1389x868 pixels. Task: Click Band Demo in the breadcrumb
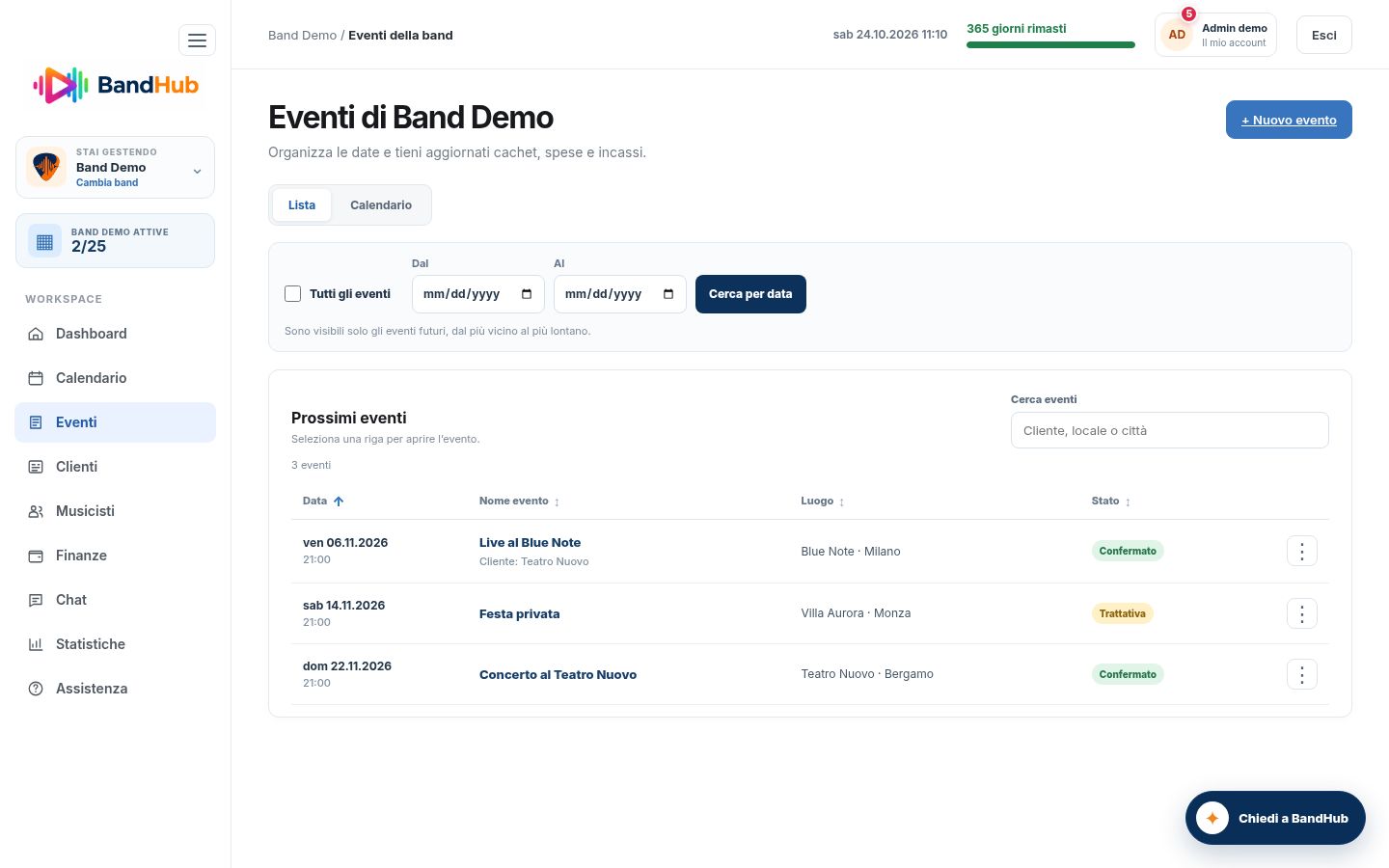pyautogui.click(x=302, y=35)
